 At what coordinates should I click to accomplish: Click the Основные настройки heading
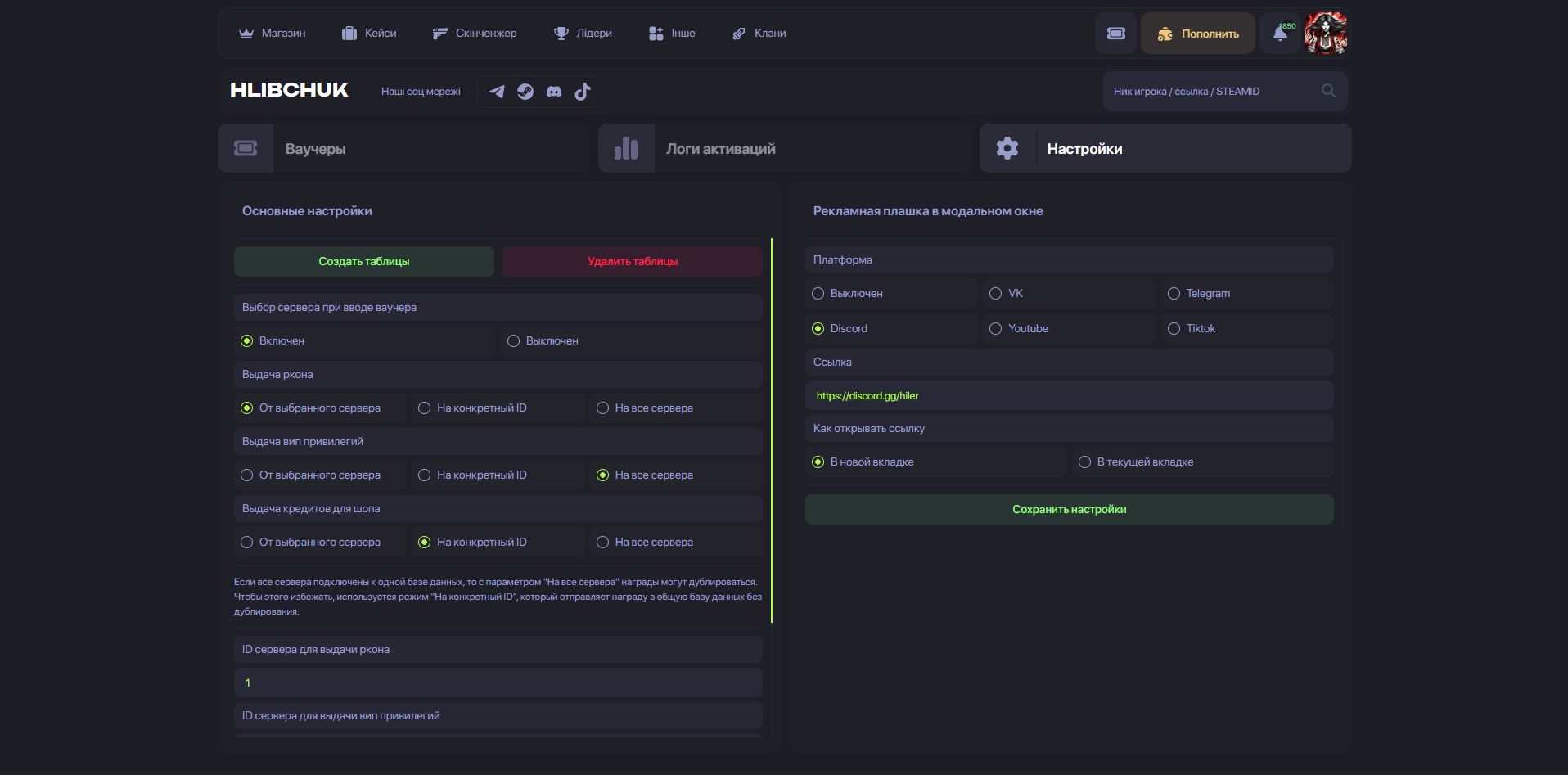pyautogui.click(x=307, y=211)
